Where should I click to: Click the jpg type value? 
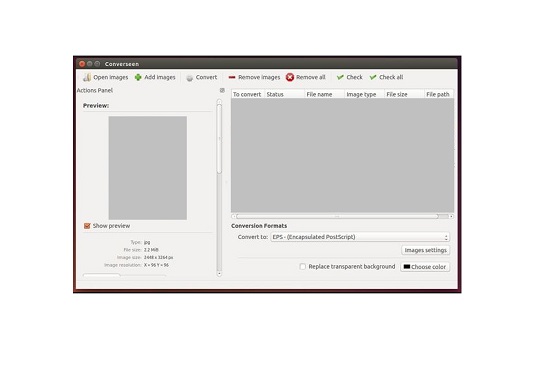[147, 242]
